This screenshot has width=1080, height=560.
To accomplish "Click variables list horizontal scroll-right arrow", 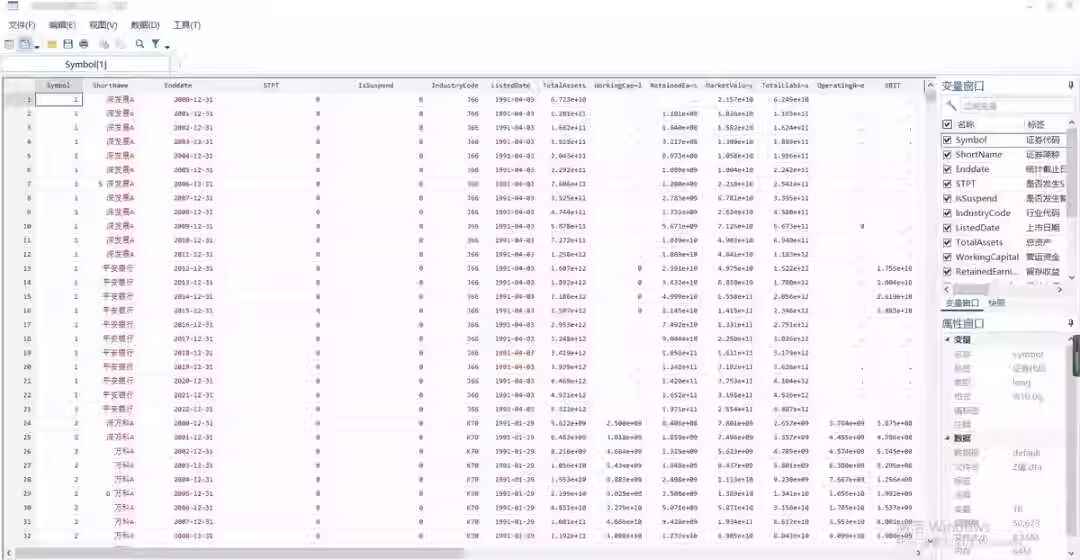I will pos(1060,290).
